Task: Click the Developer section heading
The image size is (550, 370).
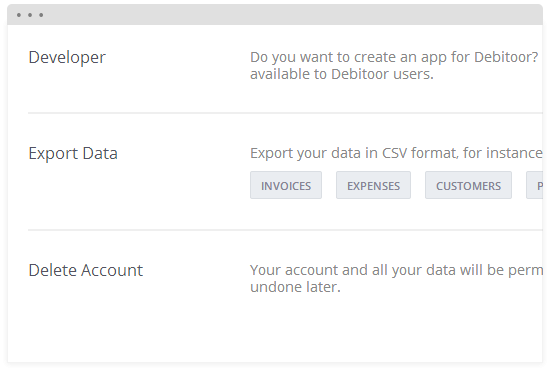Action: pos(67,58)
